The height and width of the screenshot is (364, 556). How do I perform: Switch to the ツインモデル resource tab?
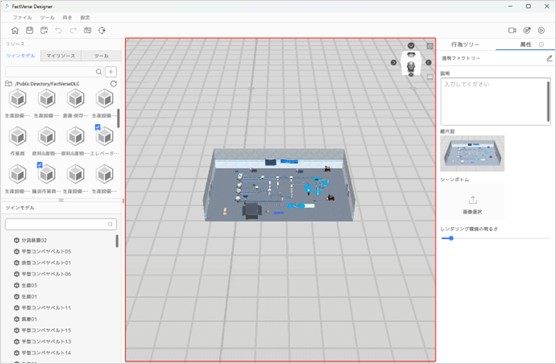21,56
